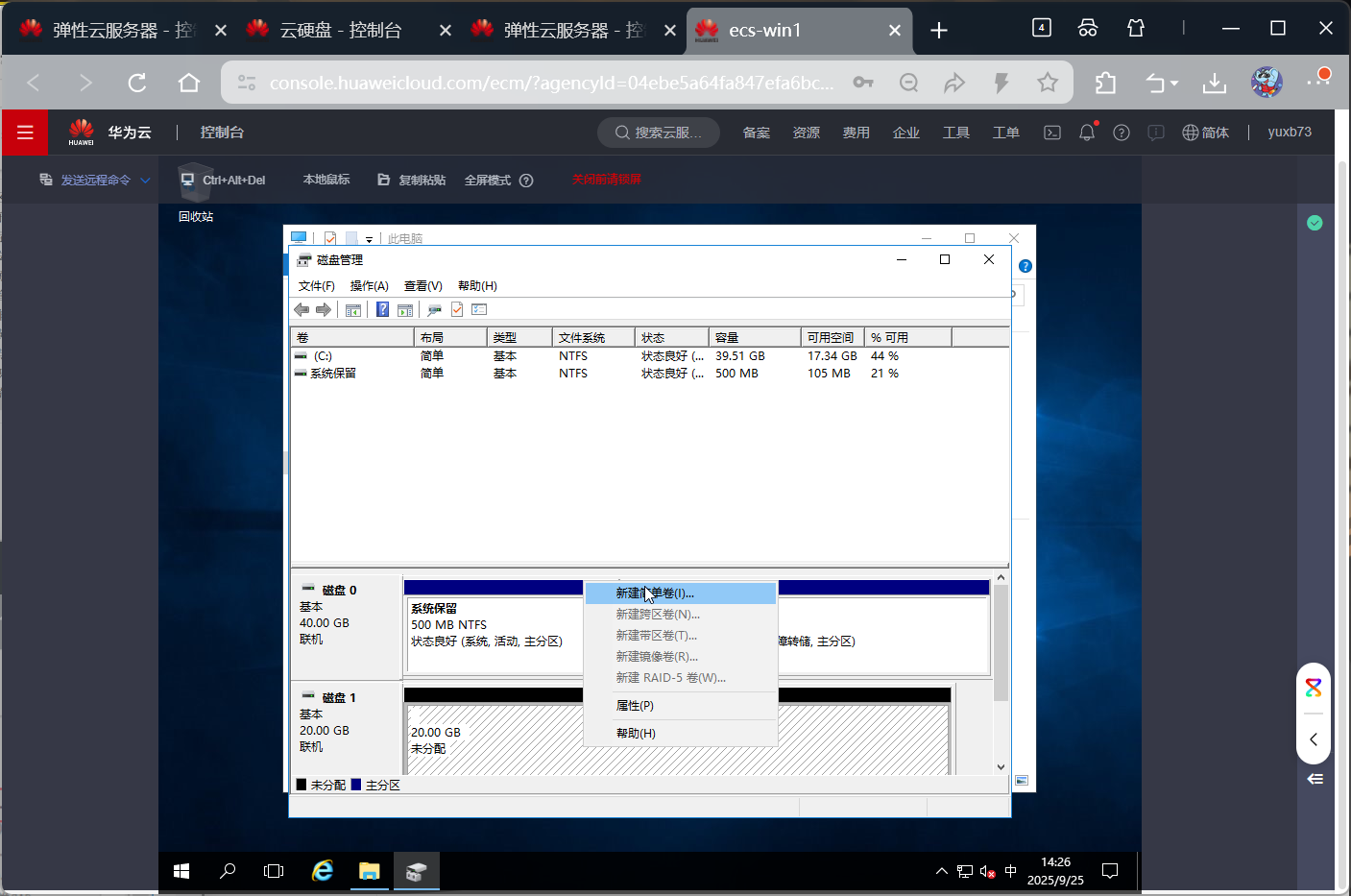The image size is (1351, 896).
Task: Open the 工具 header link
Action: 956,133
